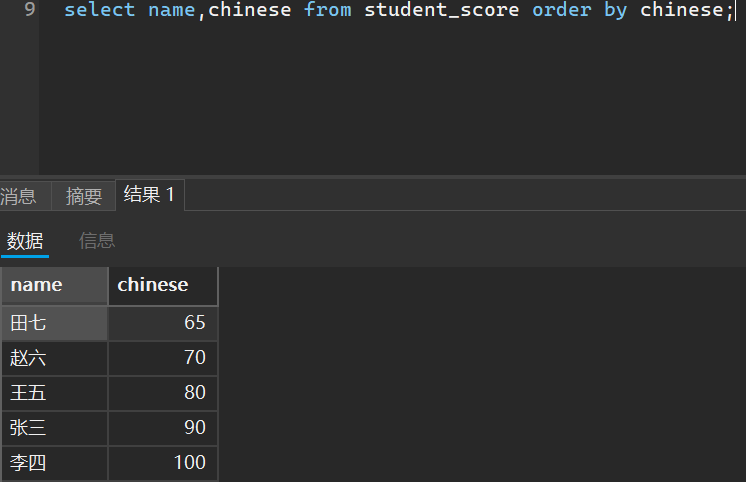The height and width of the screenshot is (482, 746).
Task: Select the cell 张三
Action: (x=55, y=428)
